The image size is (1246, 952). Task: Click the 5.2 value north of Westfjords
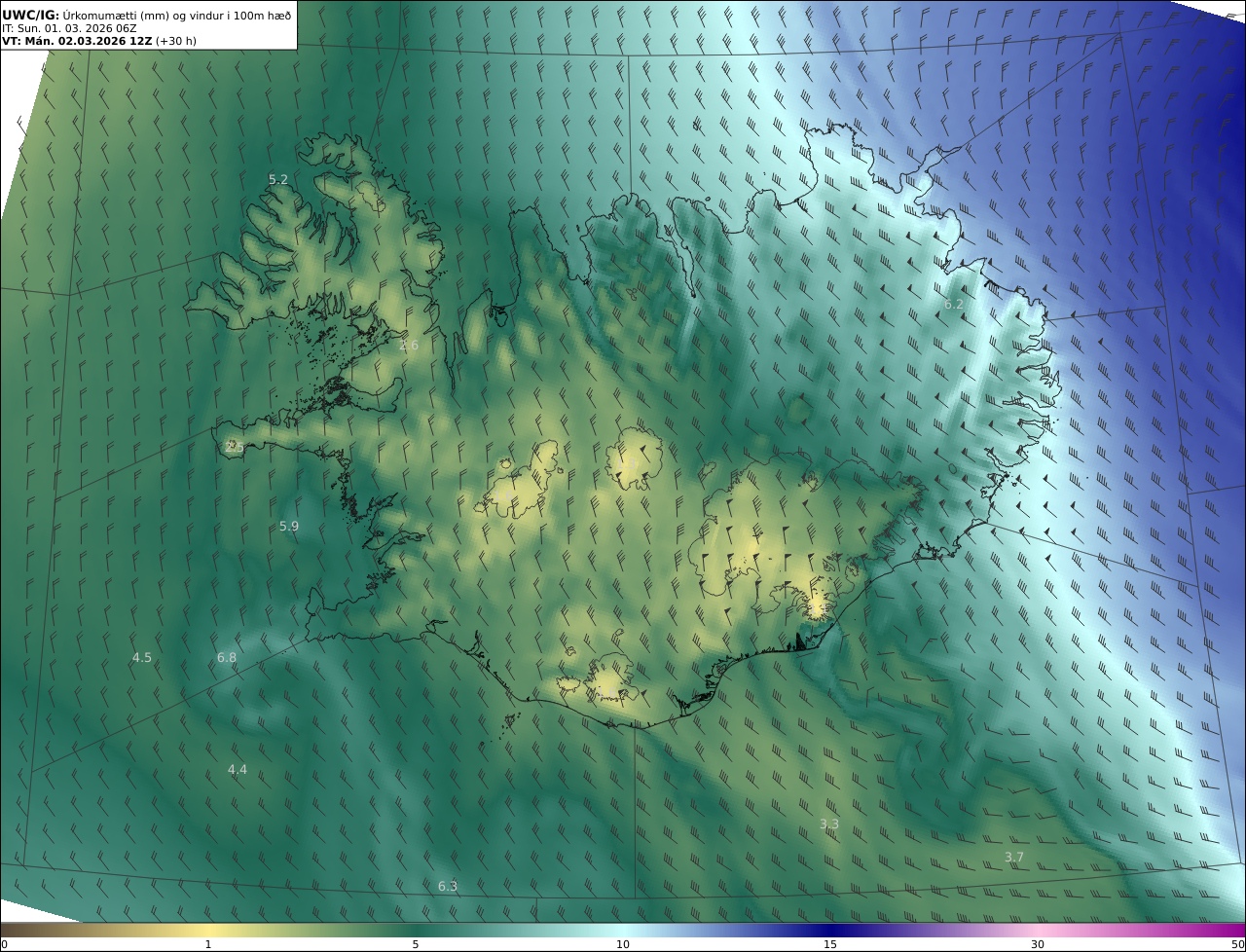click(x=278, y=180)
